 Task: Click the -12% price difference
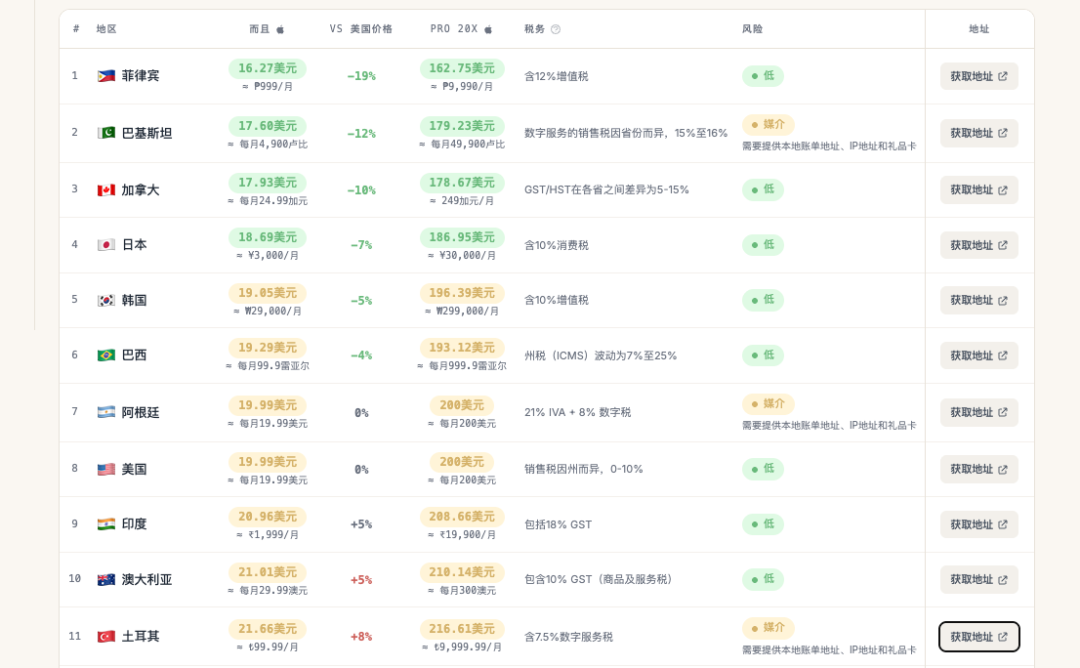(x=361, y=134)
